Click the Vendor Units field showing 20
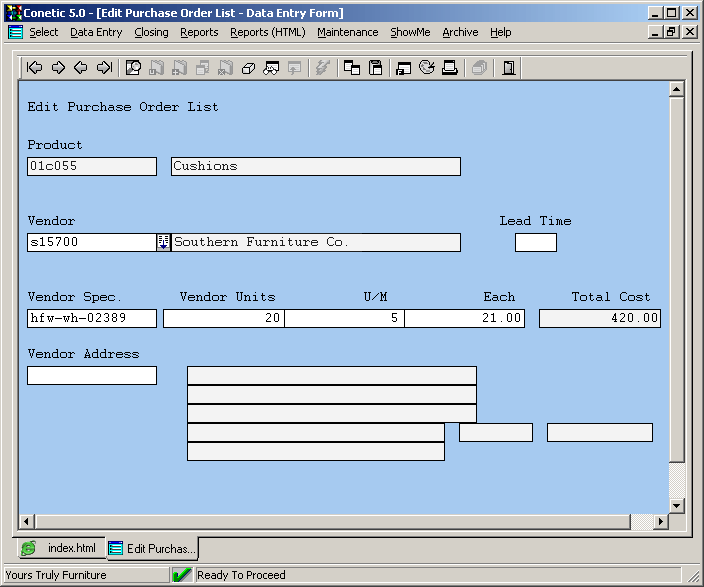Image resolution: width=704 pixels, height=587 pixels. [223, 318]
